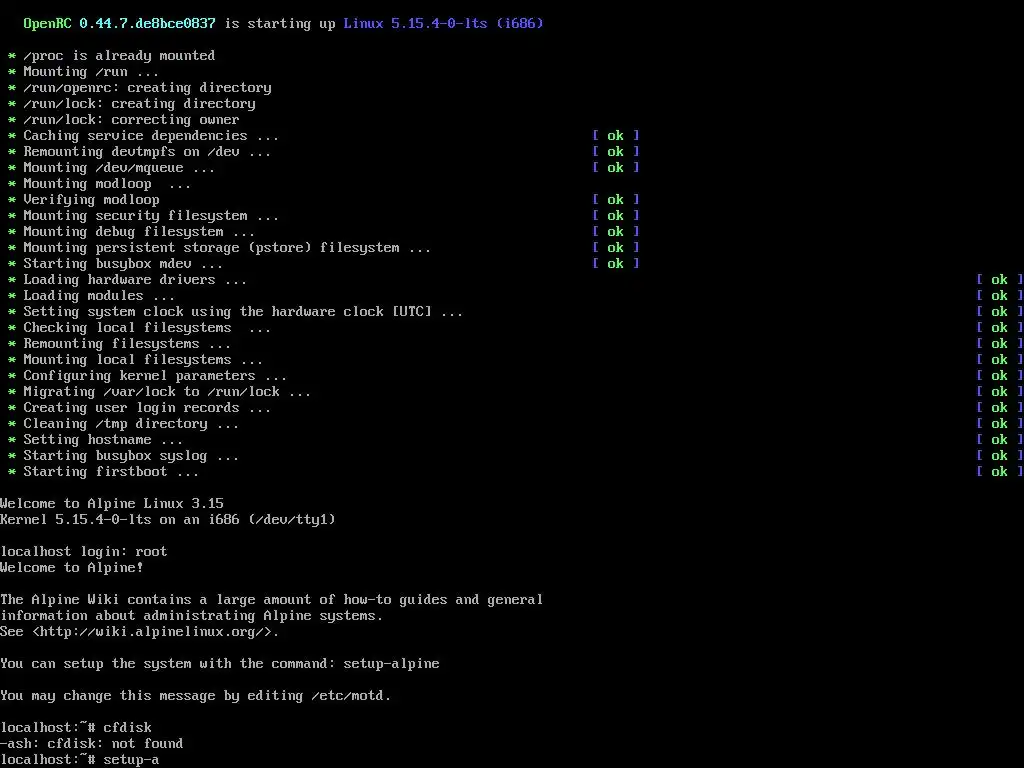Click the ok status for Starting firstboot

pos(1000,472)
